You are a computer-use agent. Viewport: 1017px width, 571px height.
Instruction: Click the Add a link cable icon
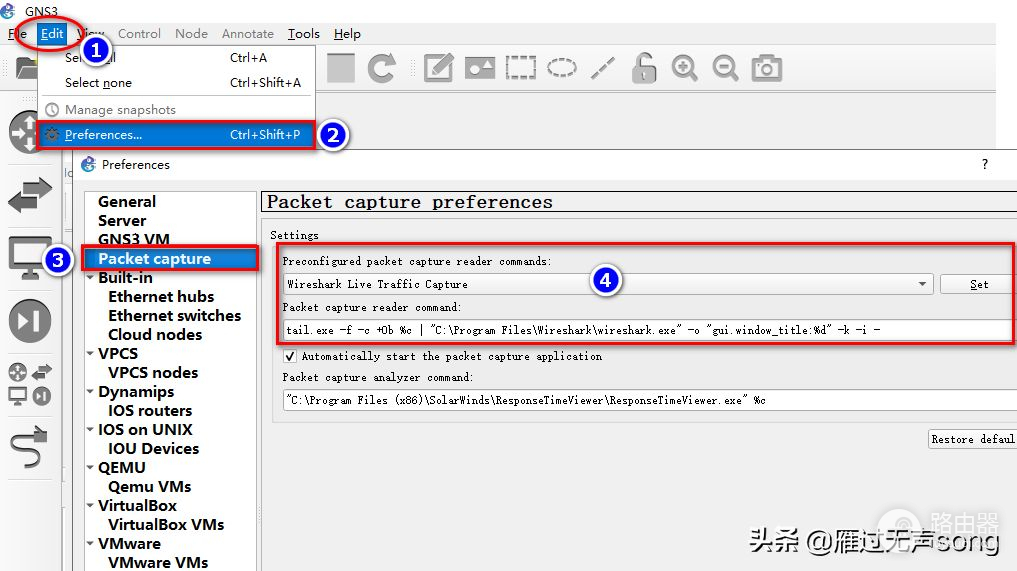click(x=29, y=450)
